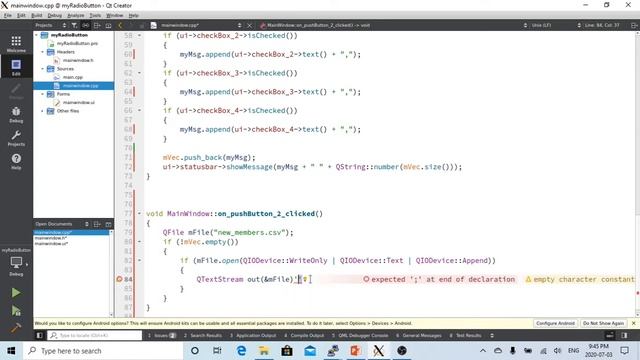Filter the project tree

[74, 25]
